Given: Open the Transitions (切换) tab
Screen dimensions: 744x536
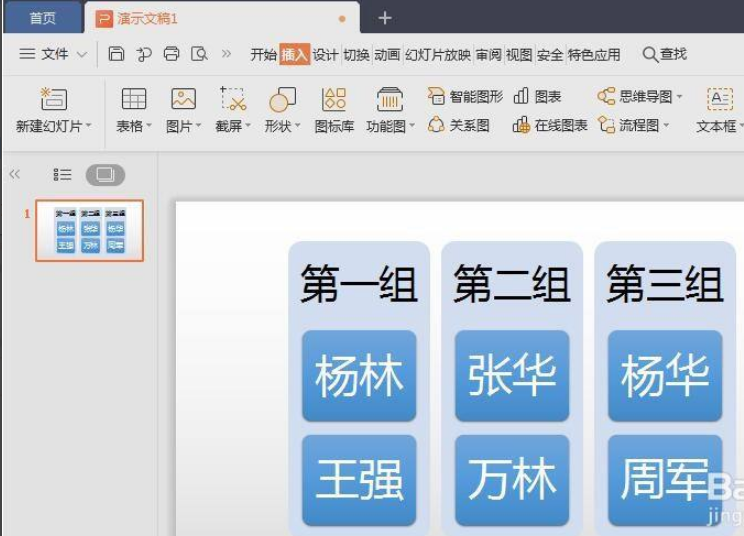Looking at the screenshot, I should pos(356,55).
